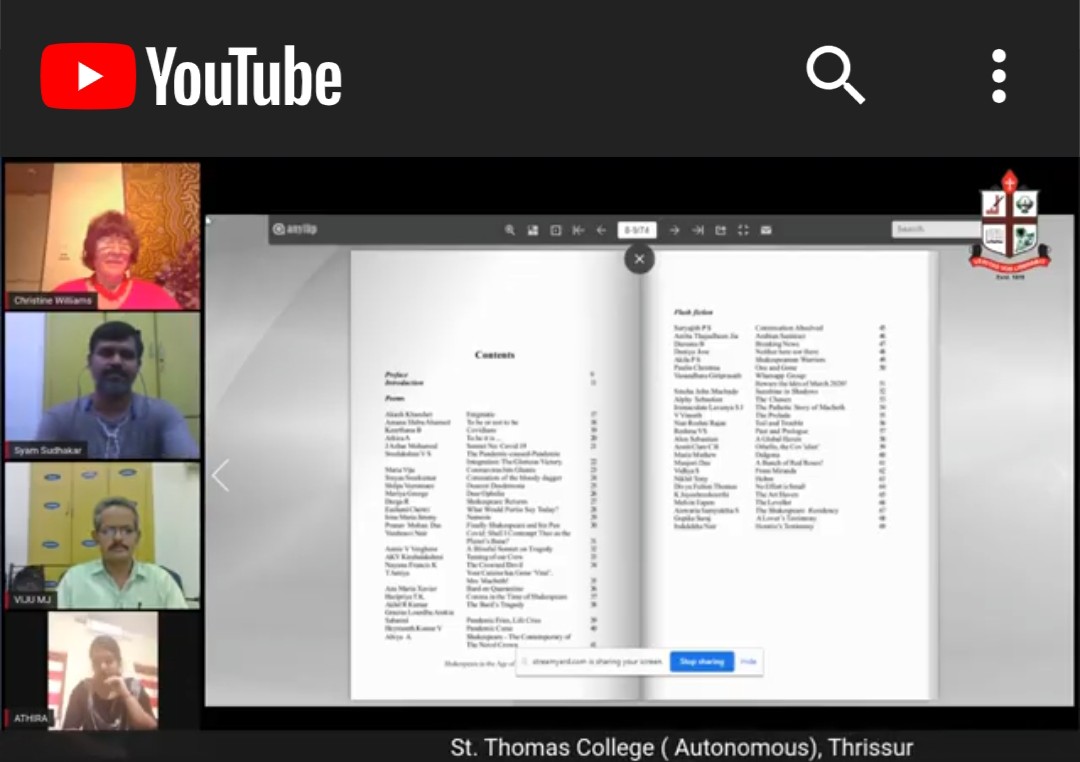Jump to the last page of the flipbook

click(696, 230)
